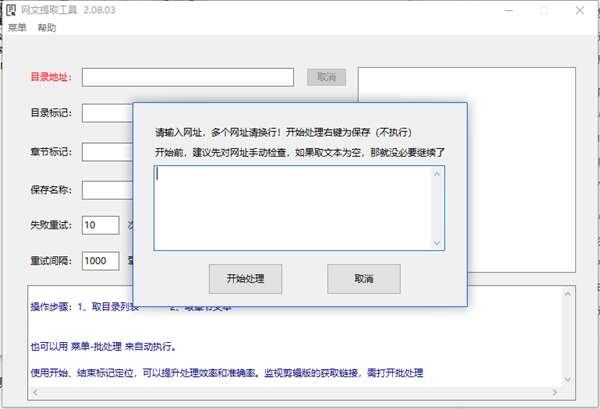The height and width of the screenshot is (409, 600).
Task: Click the 操作步骤 instruction line
Action: (131, 307)
